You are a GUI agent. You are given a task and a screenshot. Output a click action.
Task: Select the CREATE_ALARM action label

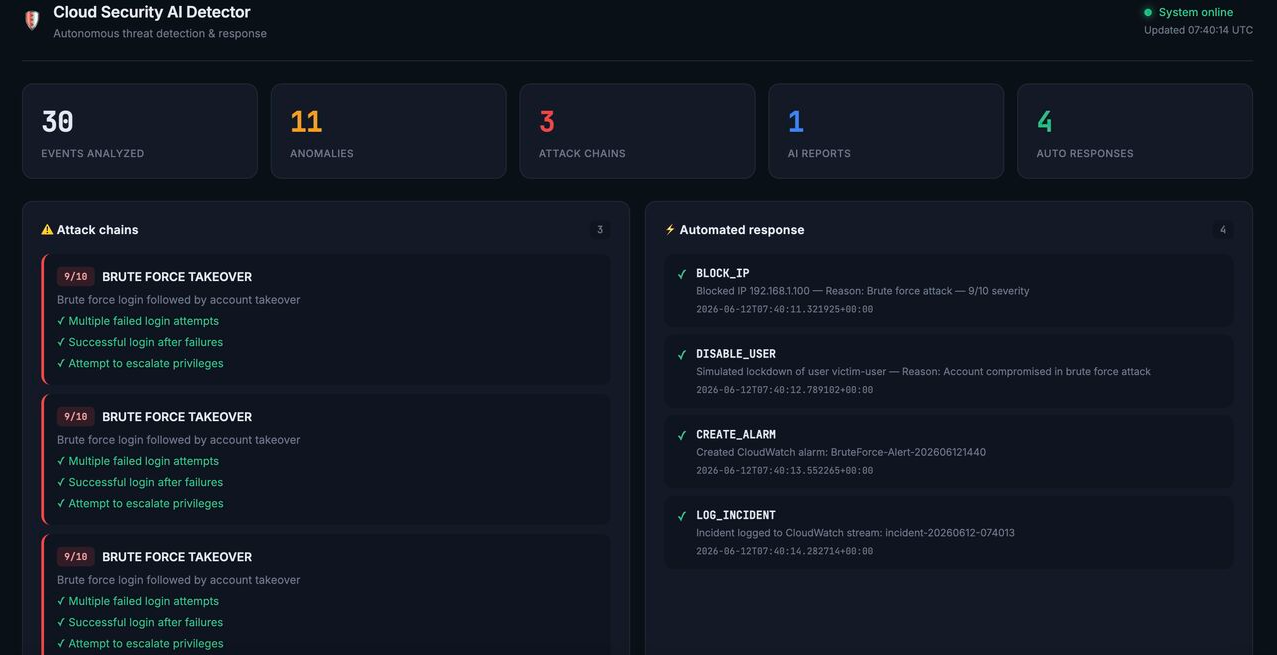coord(736,434)
